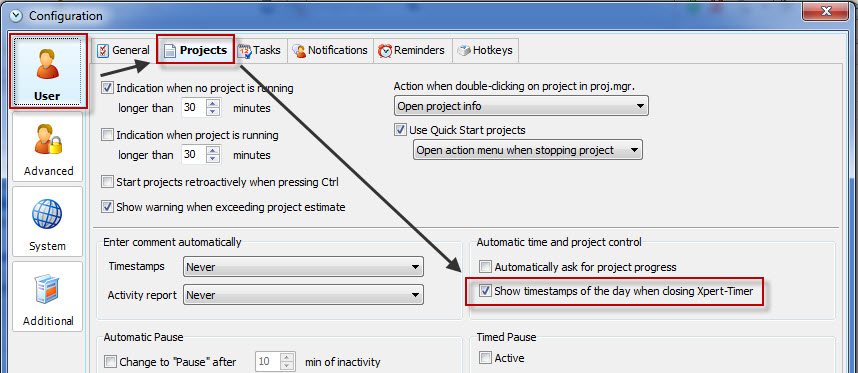This screenshot has width=858, height=373.
Task: Open the Hotkeys tab
Action: 485,50
